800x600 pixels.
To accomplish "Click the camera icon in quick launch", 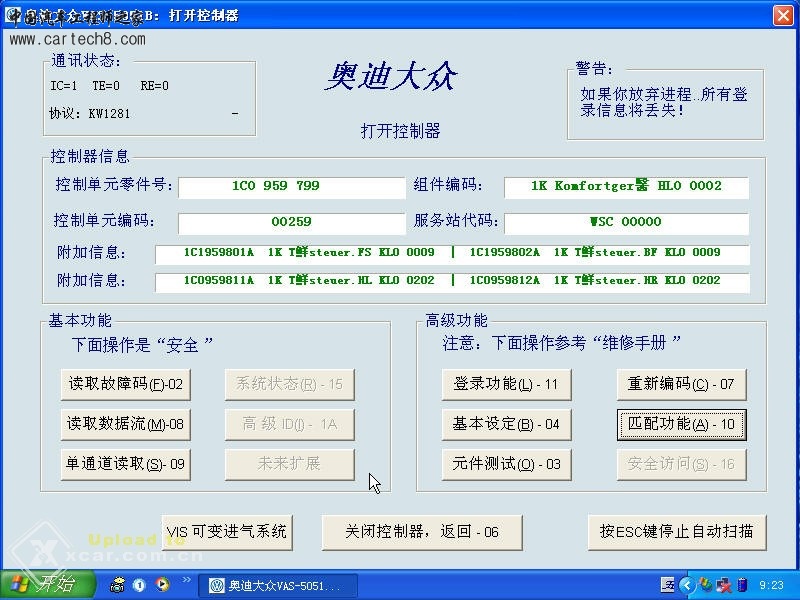I will [117, 585].
